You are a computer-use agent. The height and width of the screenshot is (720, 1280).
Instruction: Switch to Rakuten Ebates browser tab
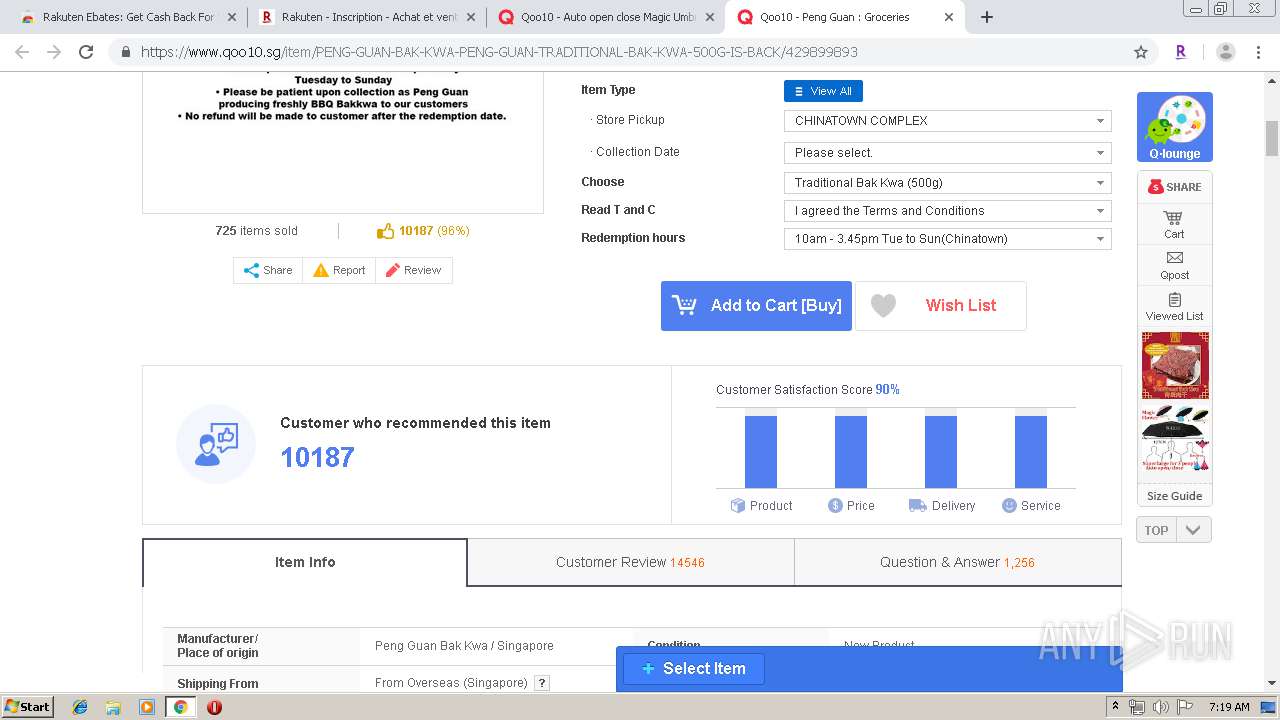[128, 17]
